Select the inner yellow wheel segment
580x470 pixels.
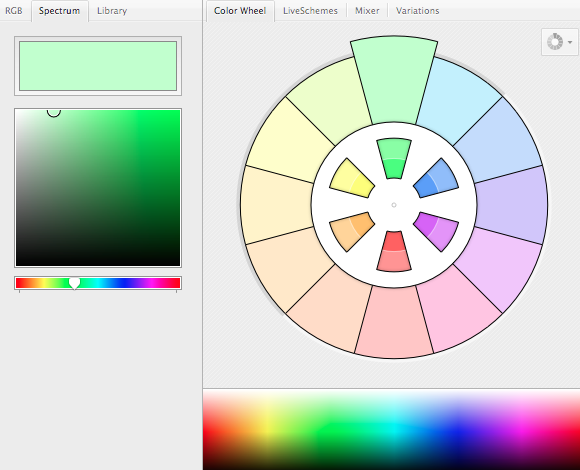click(x=351, y=178)
